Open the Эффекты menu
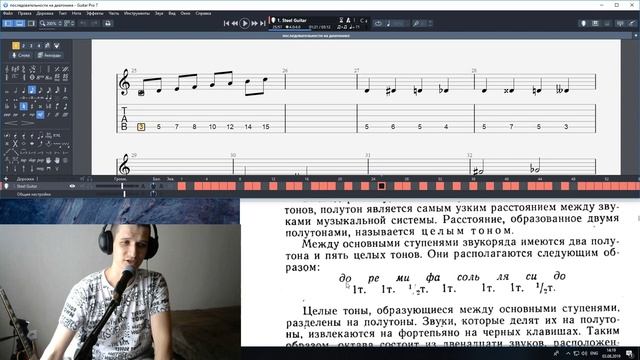The image size is (640, 360). coord(95,13)
